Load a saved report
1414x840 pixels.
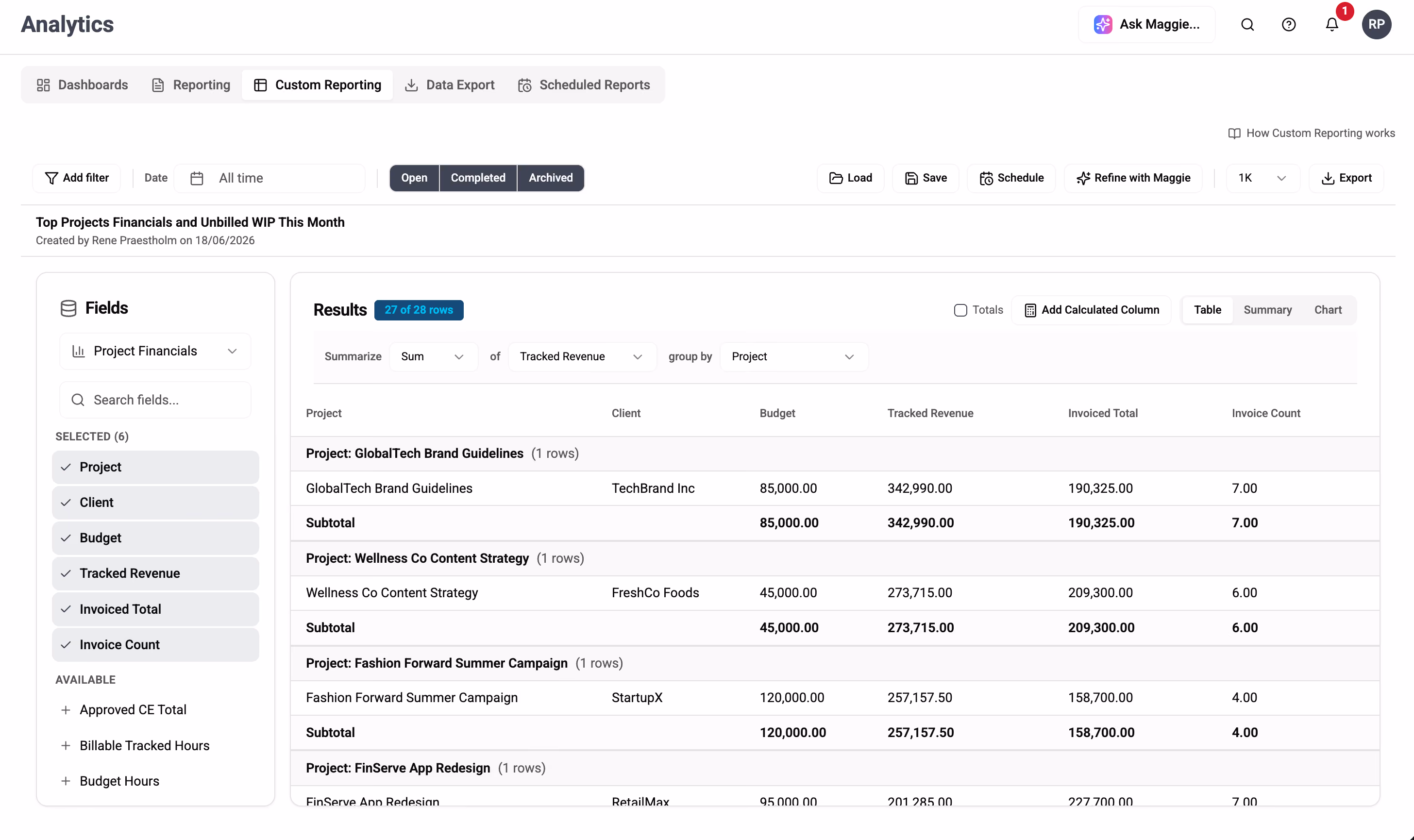tap(850, 178)
